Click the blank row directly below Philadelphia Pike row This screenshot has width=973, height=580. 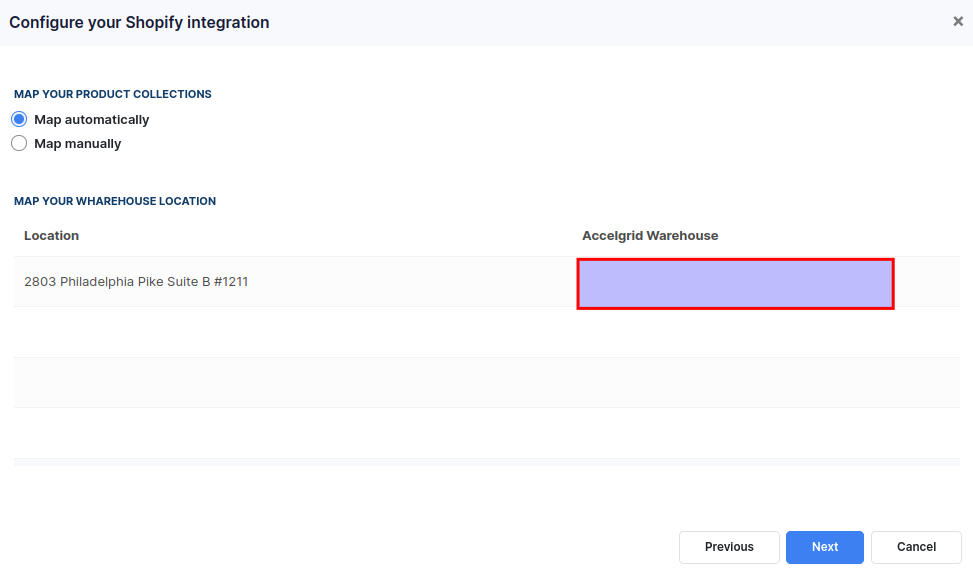(x=486, y=332)
